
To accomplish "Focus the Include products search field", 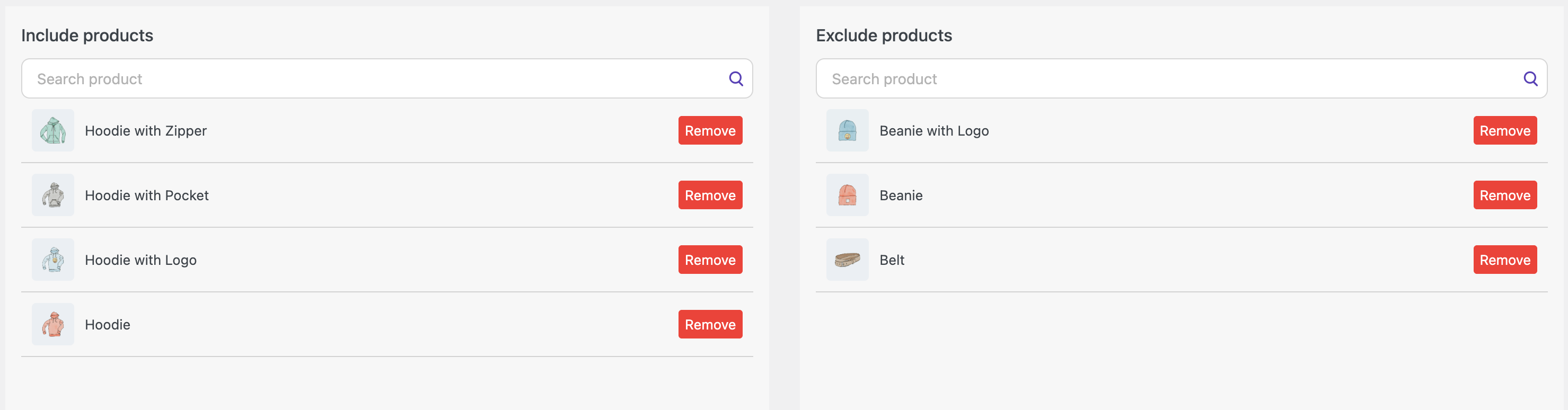I will (387, 78).
